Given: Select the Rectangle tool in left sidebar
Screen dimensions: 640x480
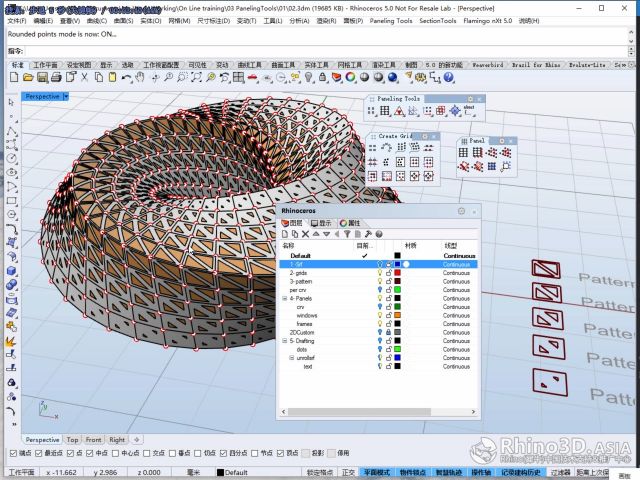Looking at the screenshot, I should [x=11, y=201].
